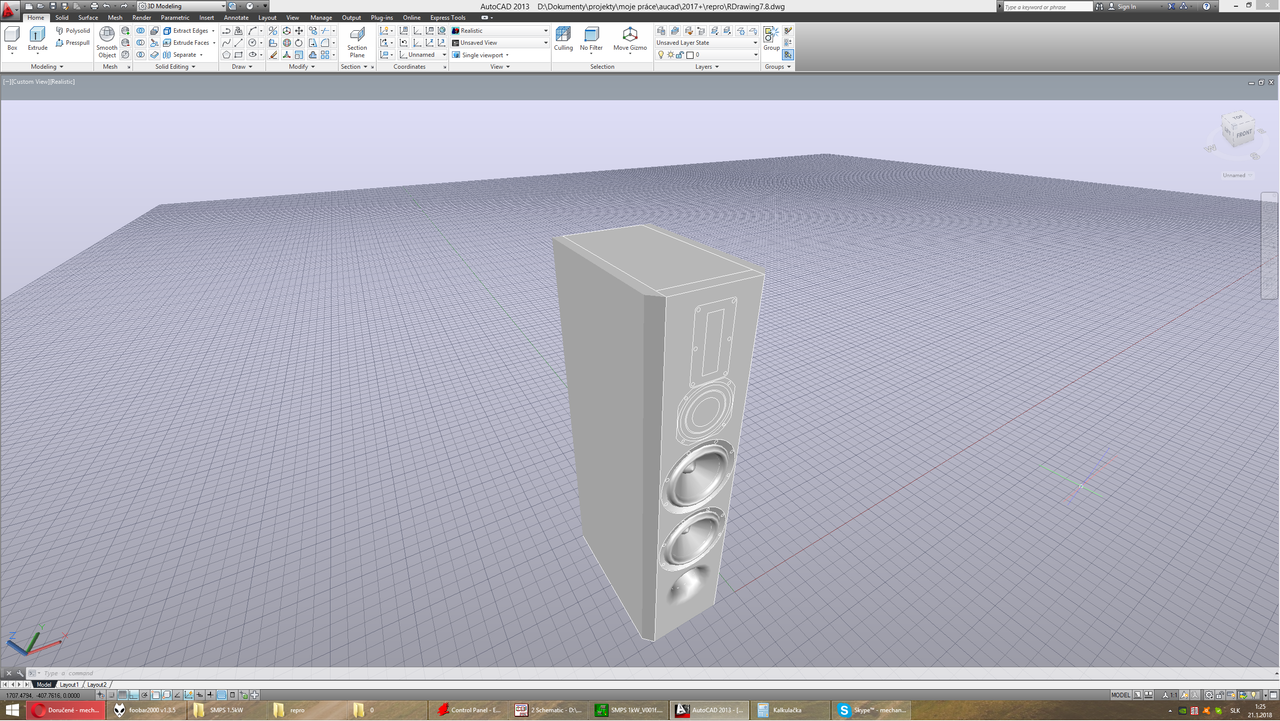The width and height of the screenshot is (1280, 721).
Task: Toggle the layer on/off lightbulb icon
Action: [661, 55]
